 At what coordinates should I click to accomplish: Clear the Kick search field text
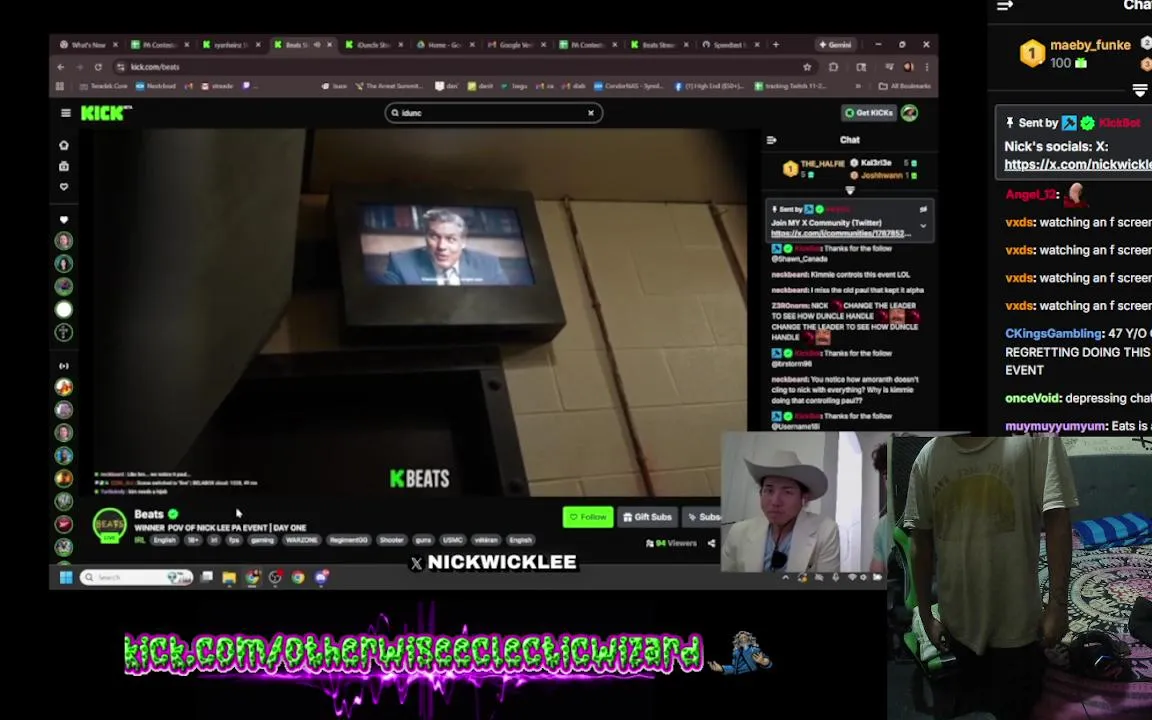591,113
